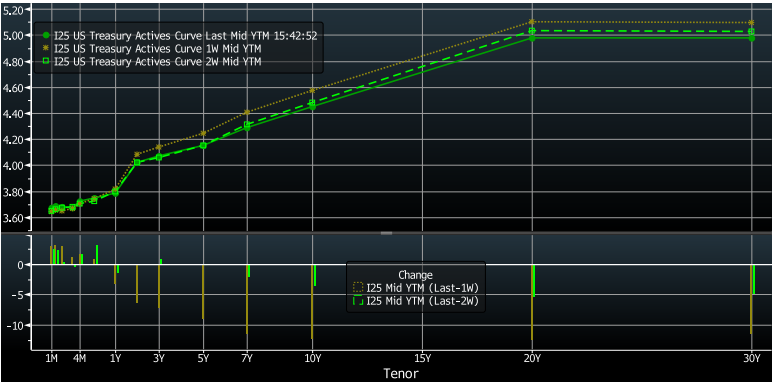772x383 pixels.
Task: Click the asterisk marker in top legend
Action: click(x=46, y=48)
